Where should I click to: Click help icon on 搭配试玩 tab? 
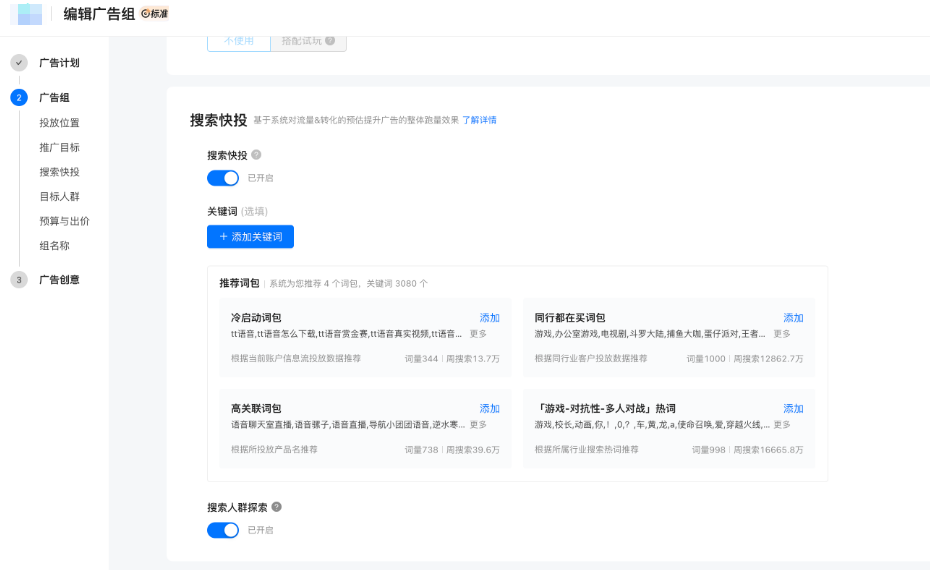click(x=330, y=40)
